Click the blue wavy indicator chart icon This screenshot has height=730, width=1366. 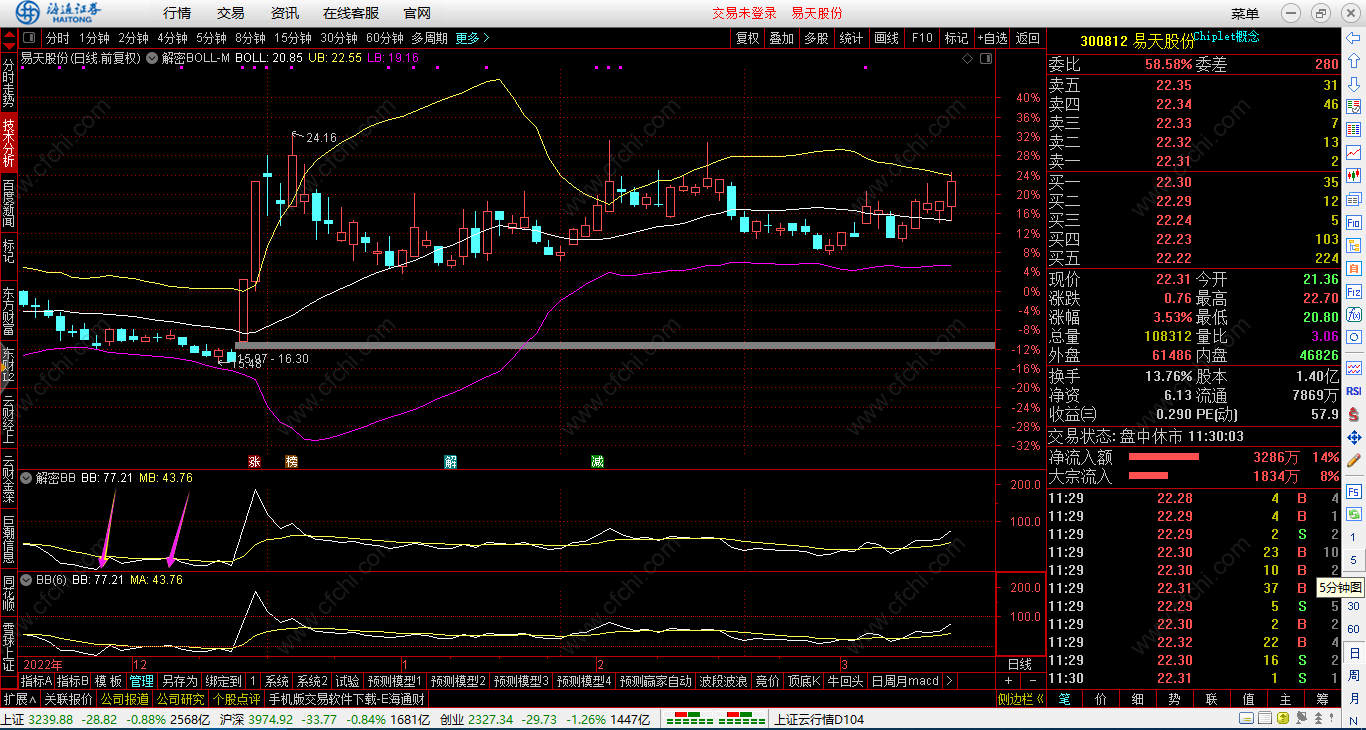[x=1353, y=367]
